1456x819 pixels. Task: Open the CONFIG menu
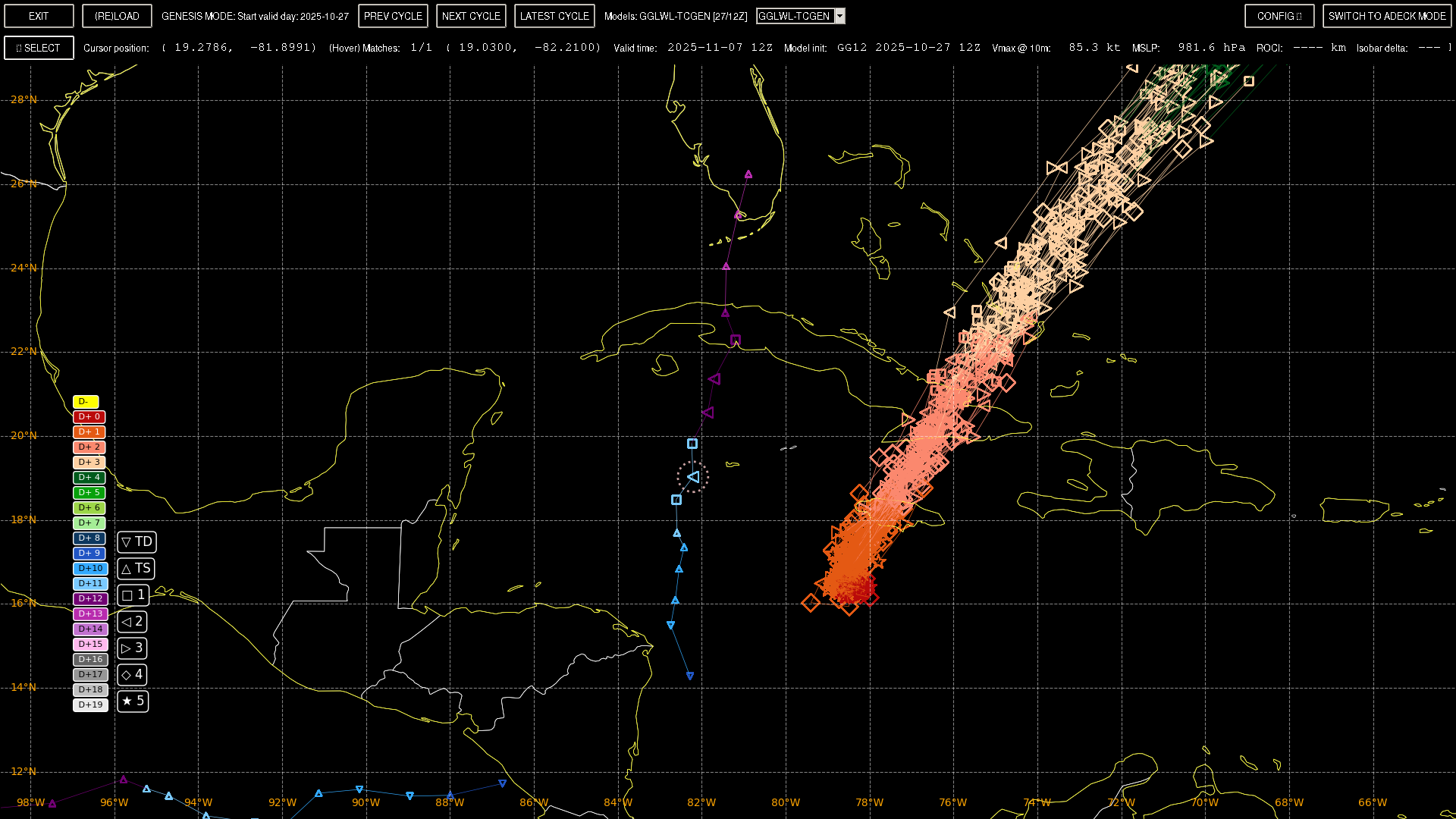pyautogui.click(x=1279, y=16)
